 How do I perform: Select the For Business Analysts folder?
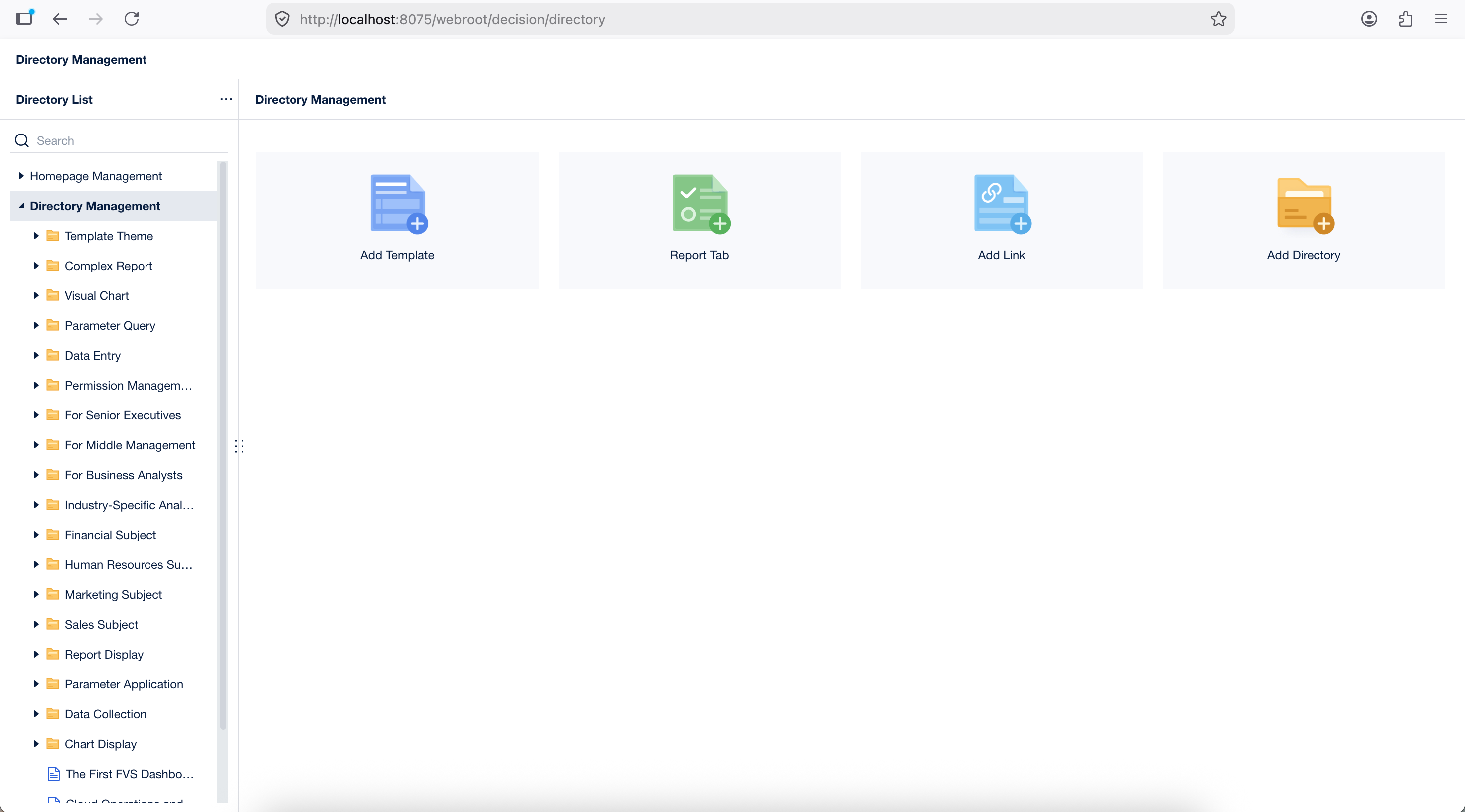(114, 475)
